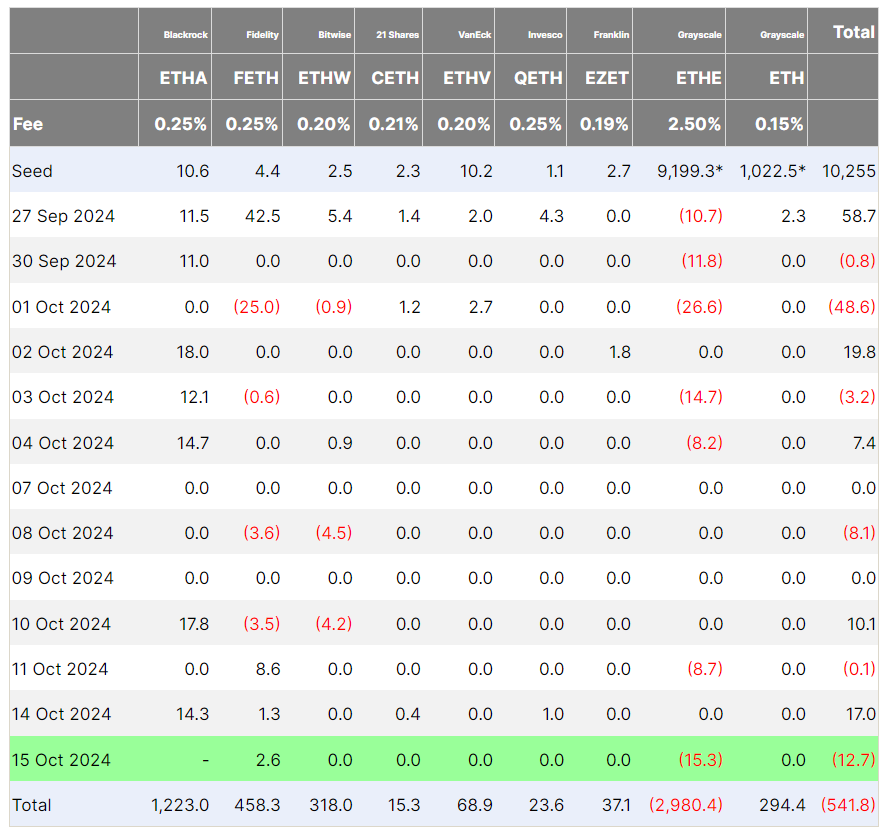Click the 42.5 FETH inflow value

pyautogui.click(x=263, y=216)
